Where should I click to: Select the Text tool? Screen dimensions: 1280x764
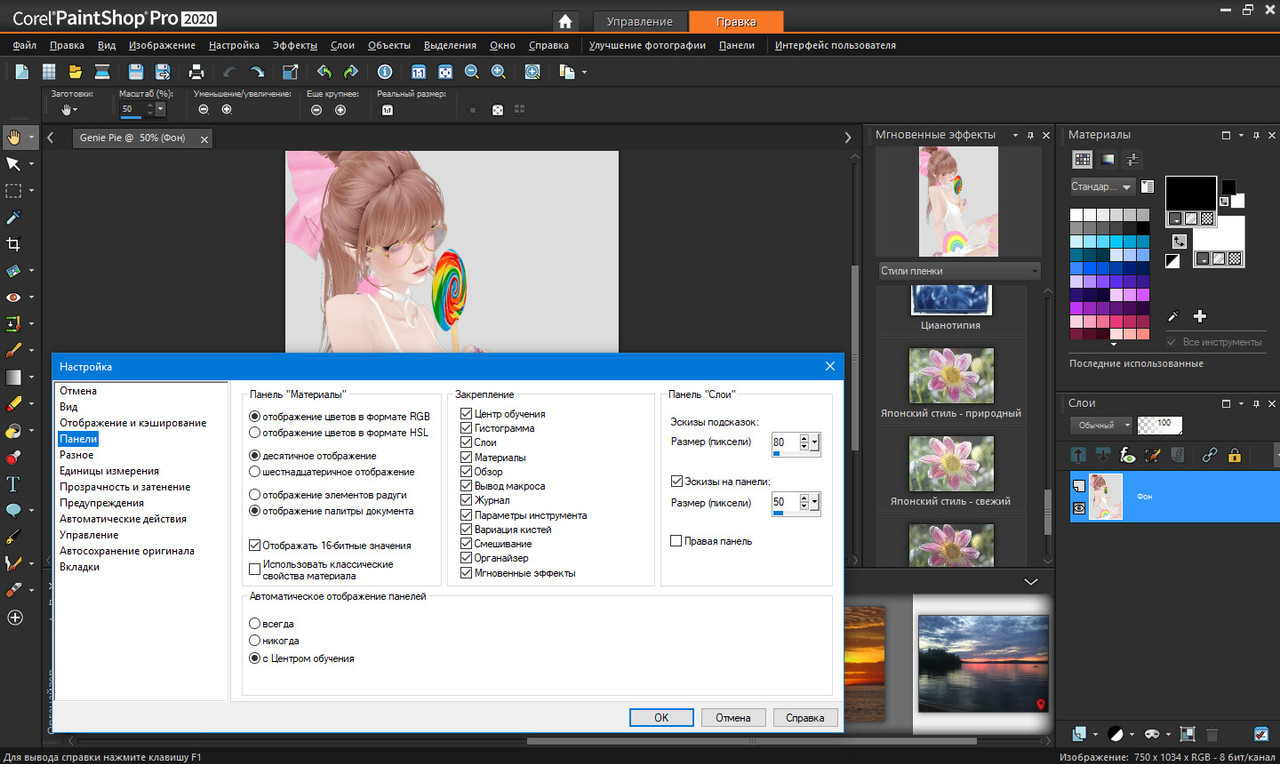tap(14, 484)
